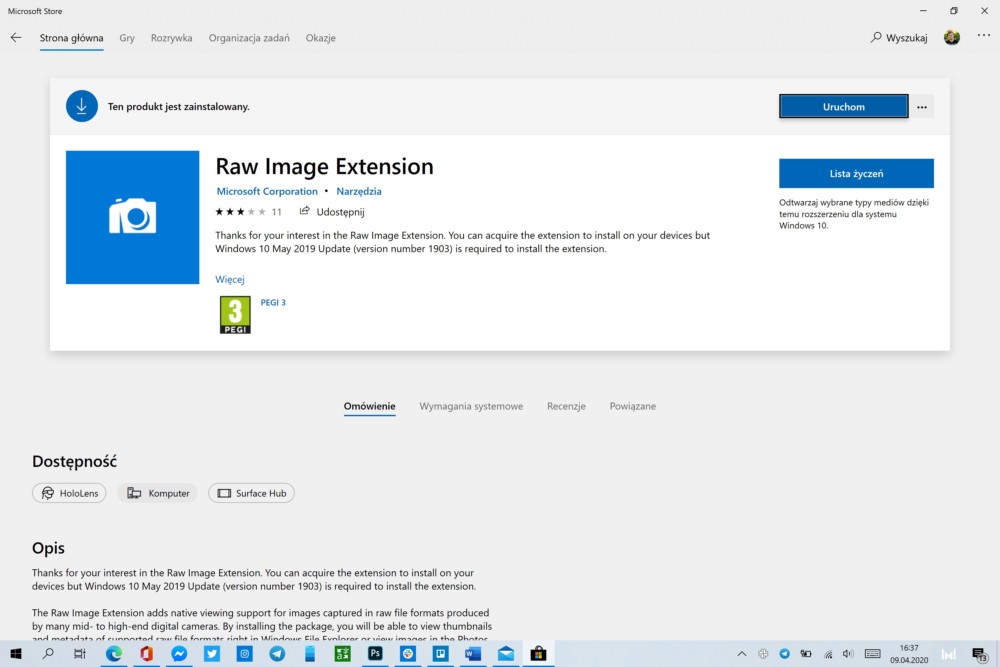Open network Wi-Fi tray icon
This screenshot has width=1000, height=667.
point(828,654)
